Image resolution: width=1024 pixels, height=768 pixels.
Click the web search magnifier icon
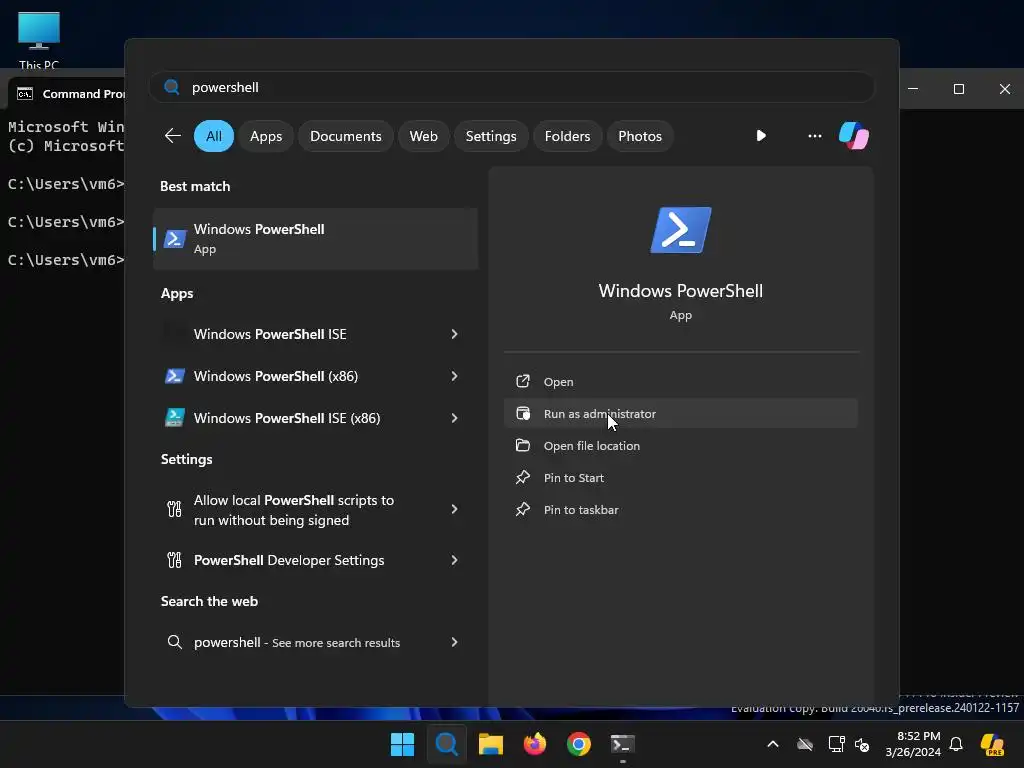[174, 642]
